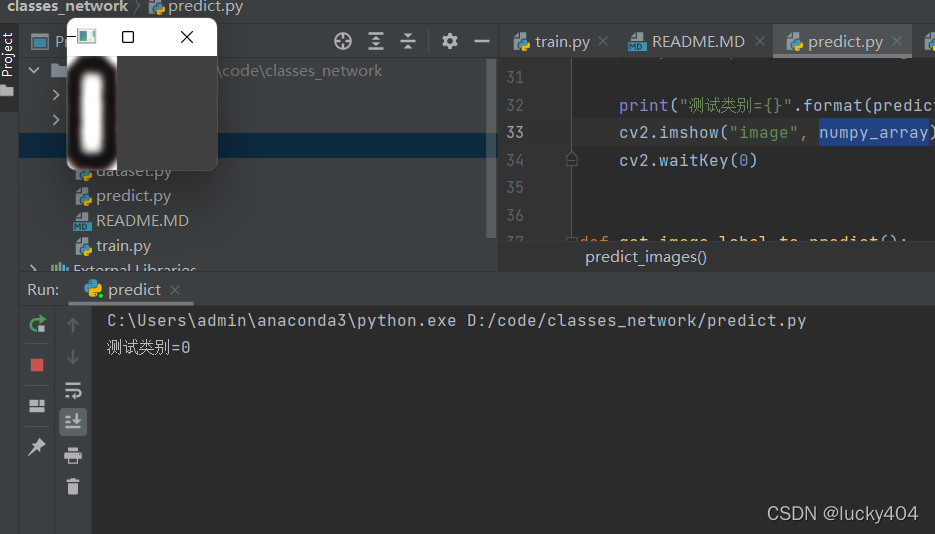Click the image window's app icon
This screenshot has height=534, width=935.
86,36
